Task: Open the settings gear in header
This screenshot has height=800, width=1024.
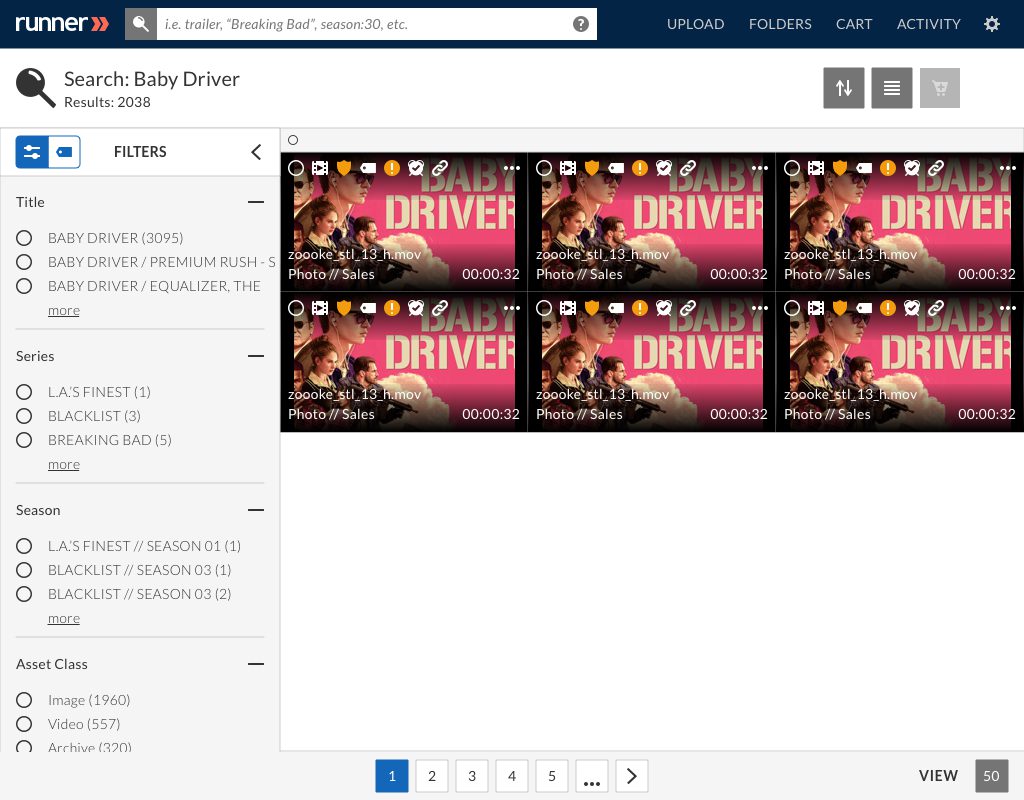Action: [991, 24]
